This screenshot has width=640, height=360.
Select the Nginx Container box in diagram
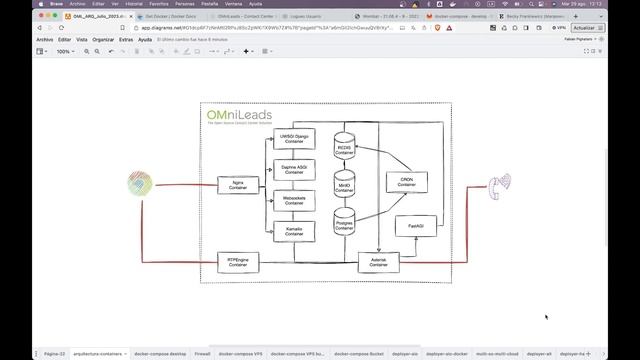238,185
